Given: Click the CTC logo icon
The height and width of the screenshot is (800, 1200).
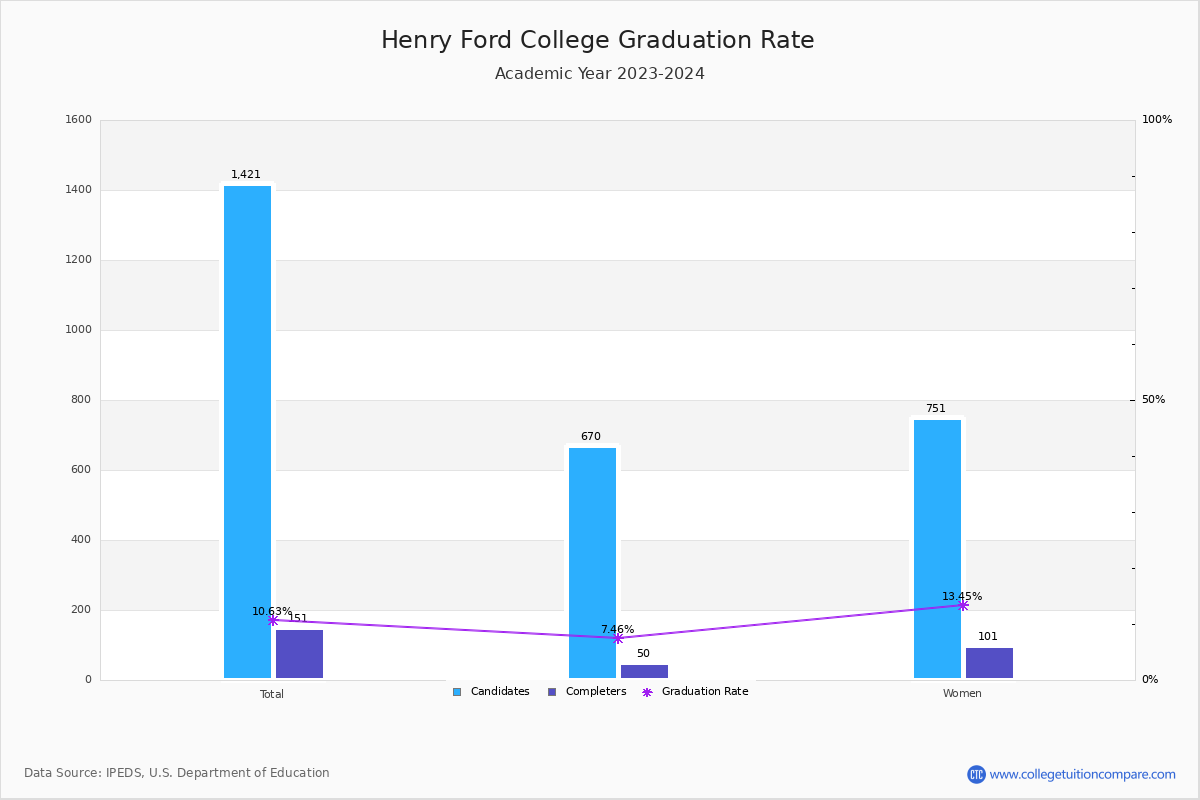Looking at the screenshot, I should pos(976,774).
